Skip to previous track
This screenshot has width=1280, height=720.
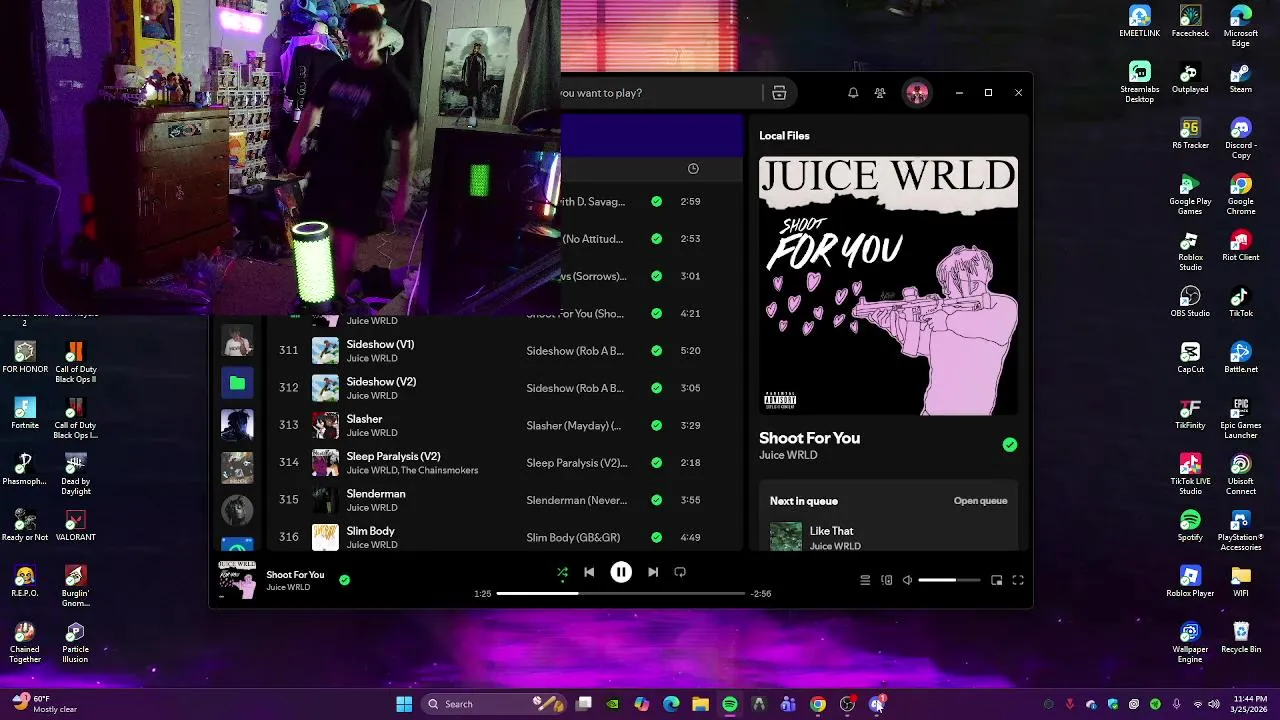(589, 572)
